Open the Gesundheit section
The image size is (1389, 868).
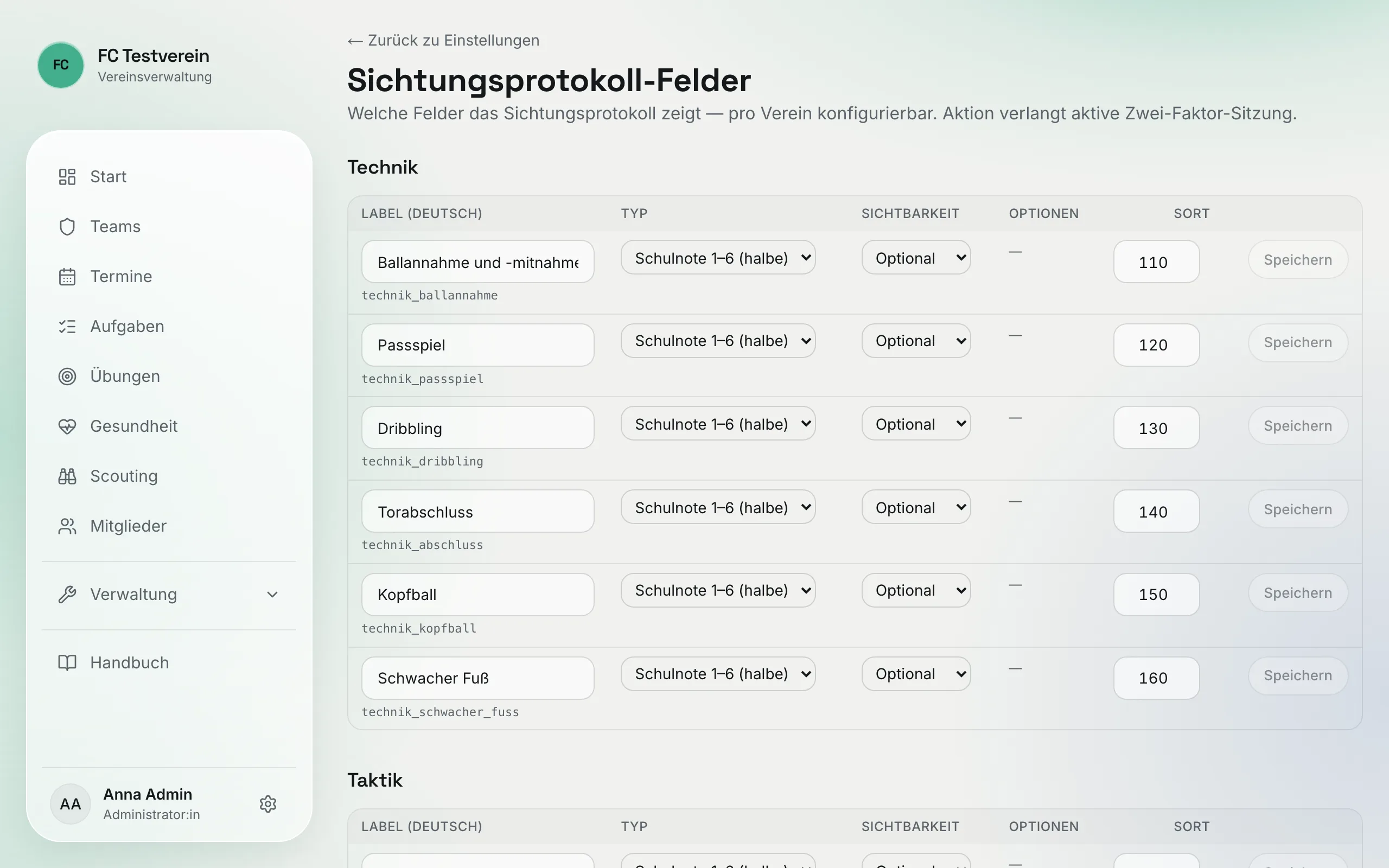[169, 426]
